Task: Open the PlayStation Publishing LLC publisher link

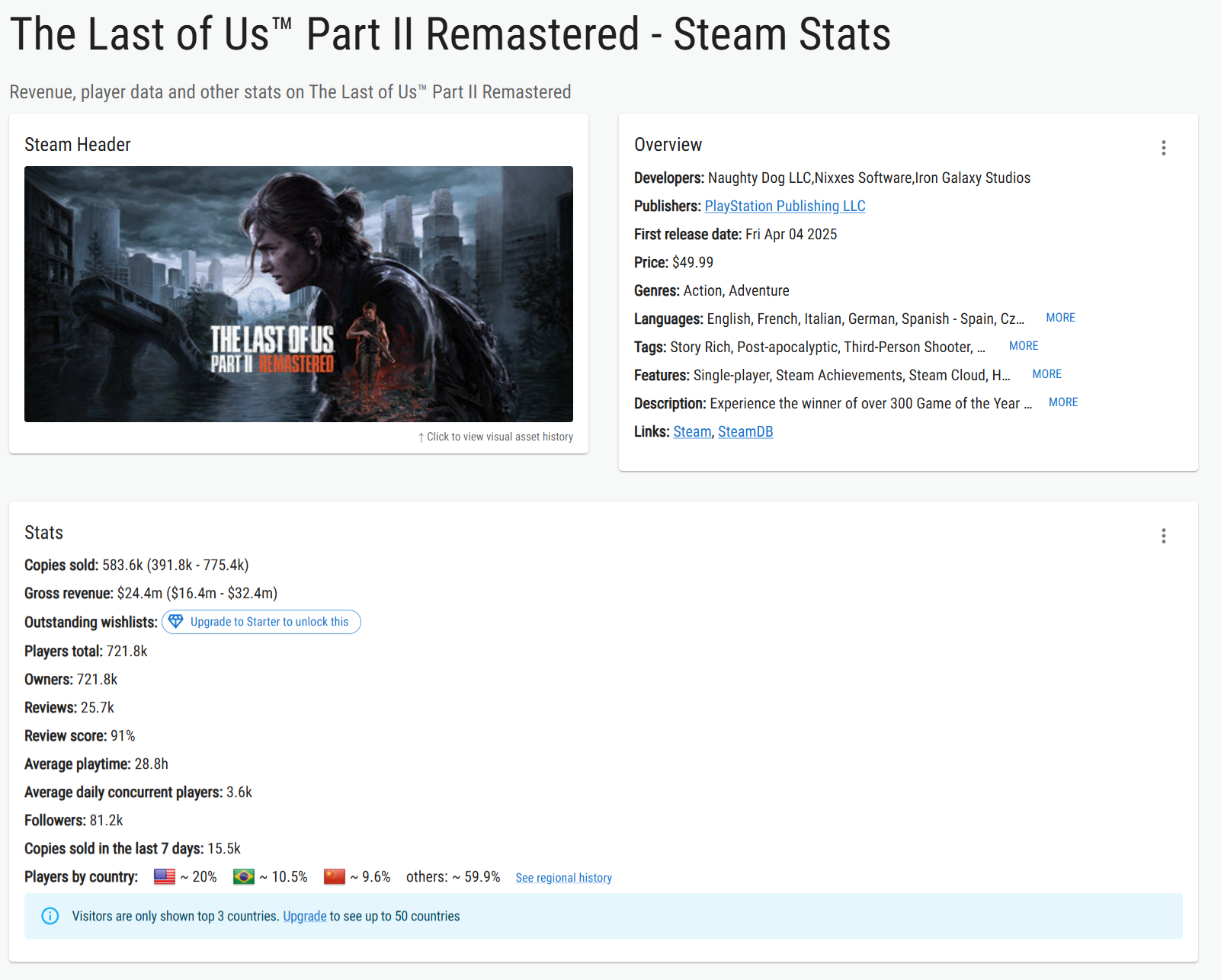Action: [x=785, y=206]
